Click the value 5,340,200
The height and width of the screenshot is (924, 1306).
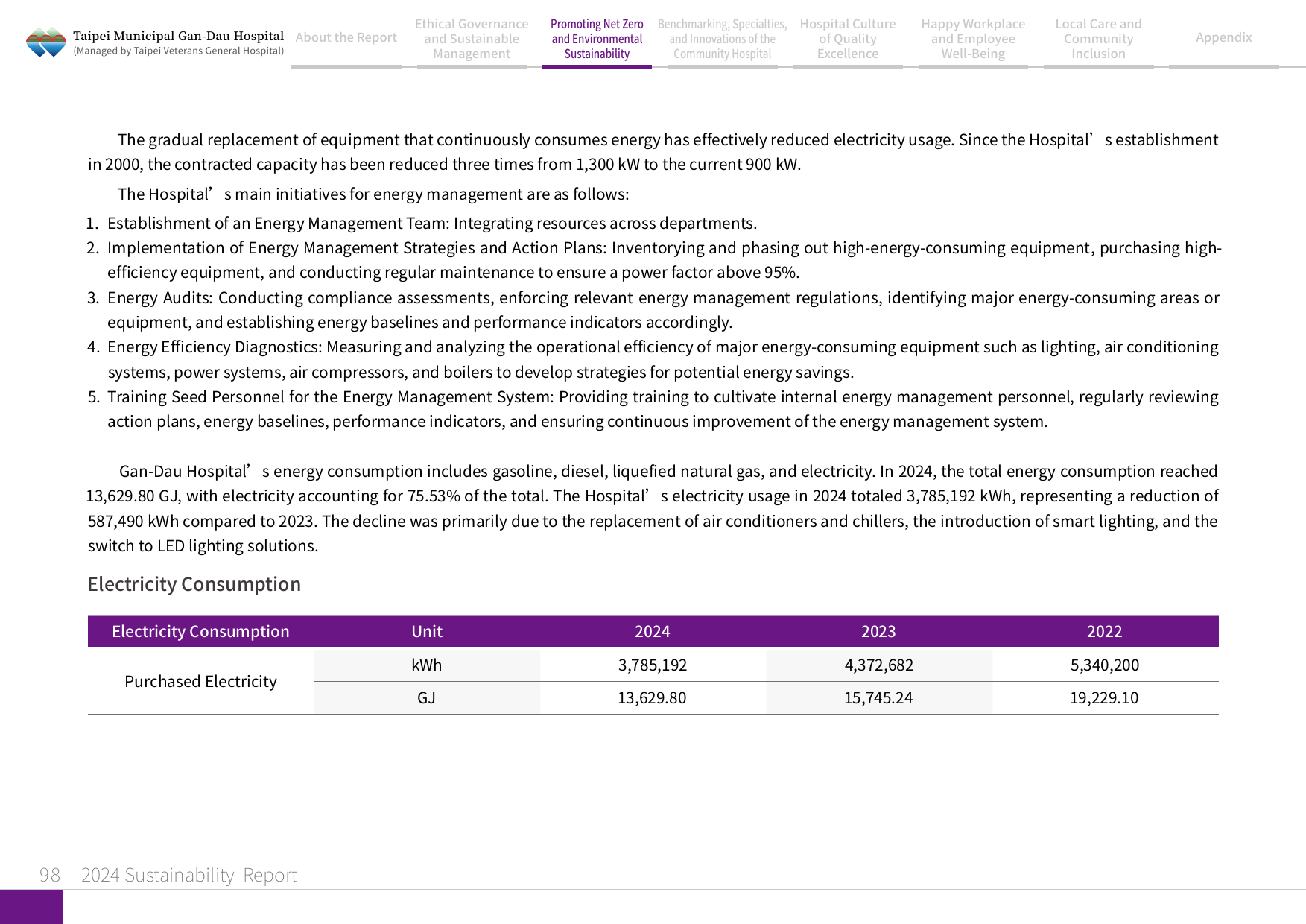point(1104,665)
